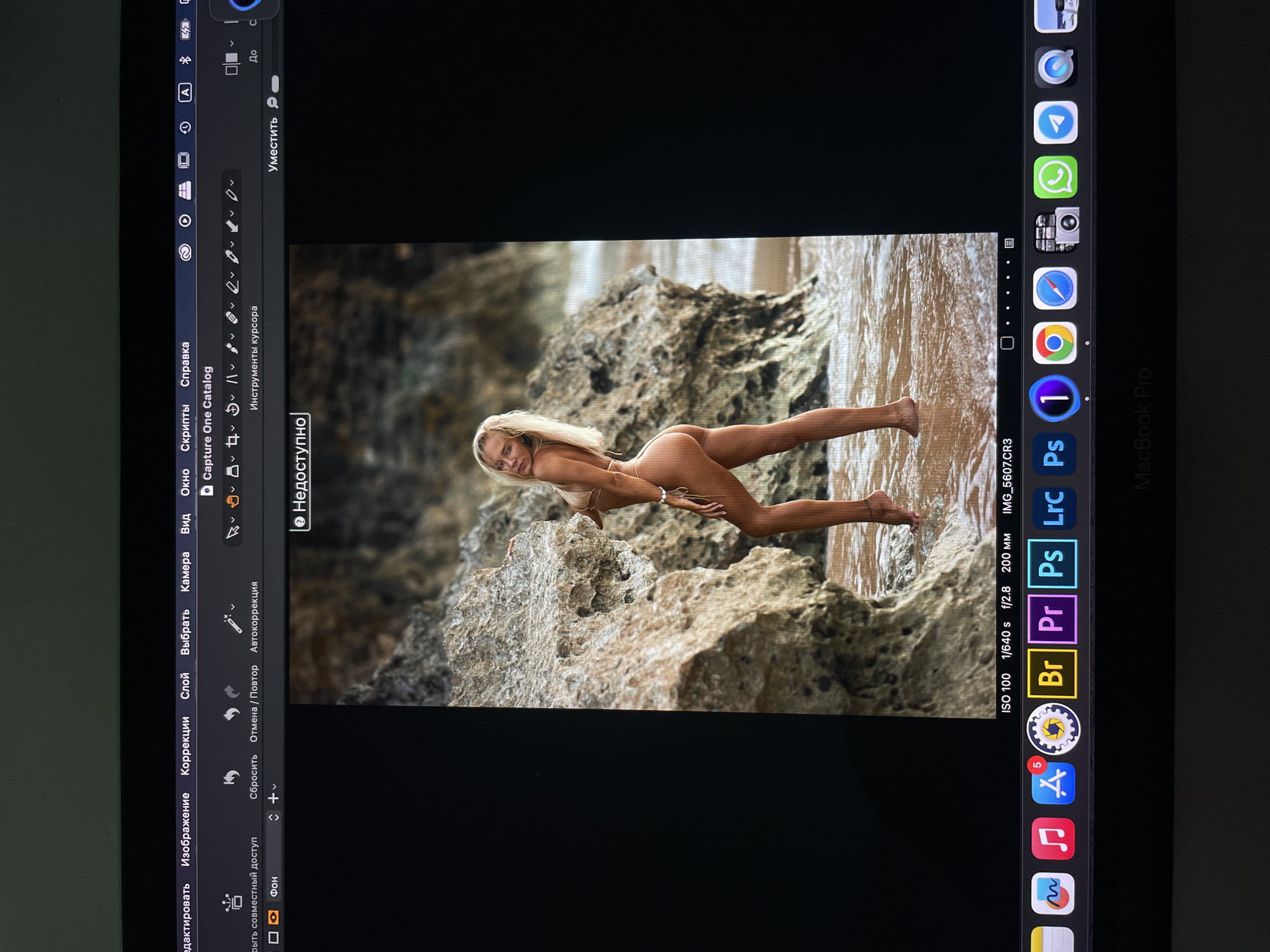The height and width of the screenshot is (952, 1270).
Task: Open Adobe Bridge from the Dock
Action: [x=1052, y=673]
